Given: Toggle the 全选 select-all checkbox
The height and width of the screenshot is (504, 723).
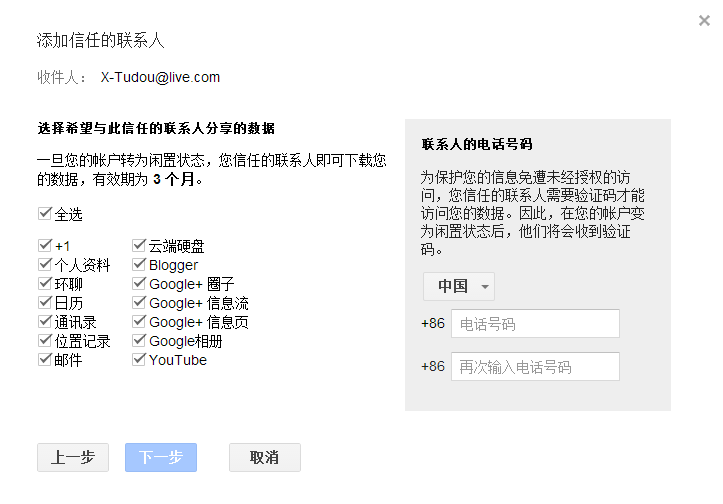Looking at the screenshot, I should coord(44,214).
